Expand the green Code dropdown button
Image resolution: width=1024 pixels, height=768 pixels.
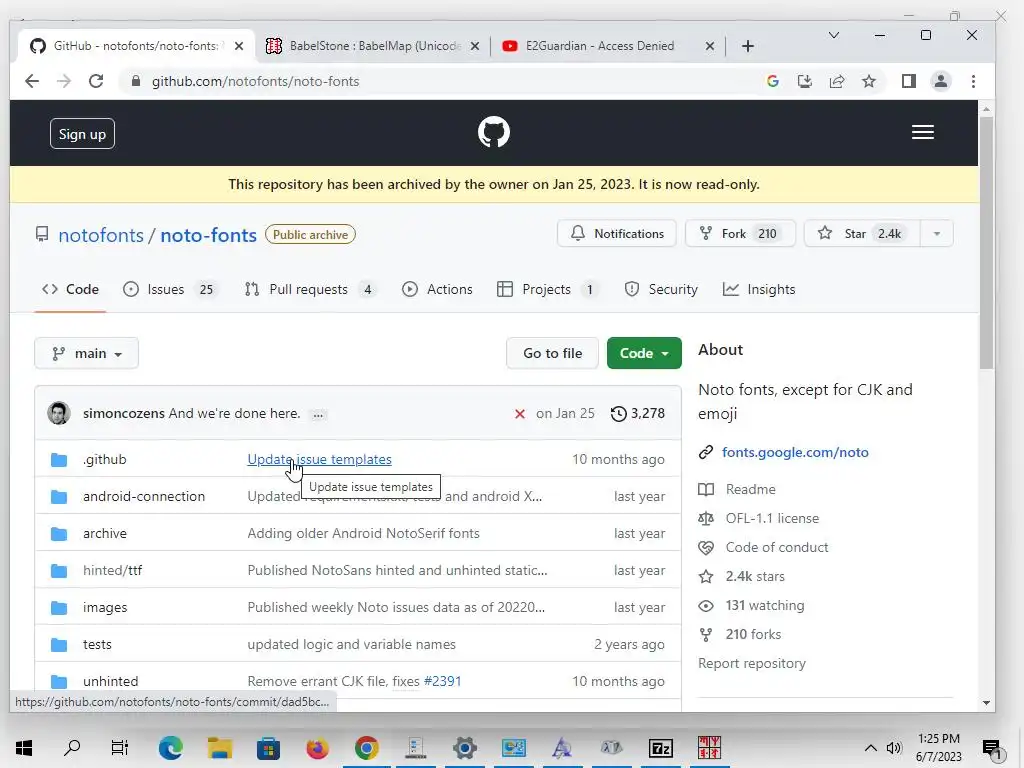(x=644, y=353)
